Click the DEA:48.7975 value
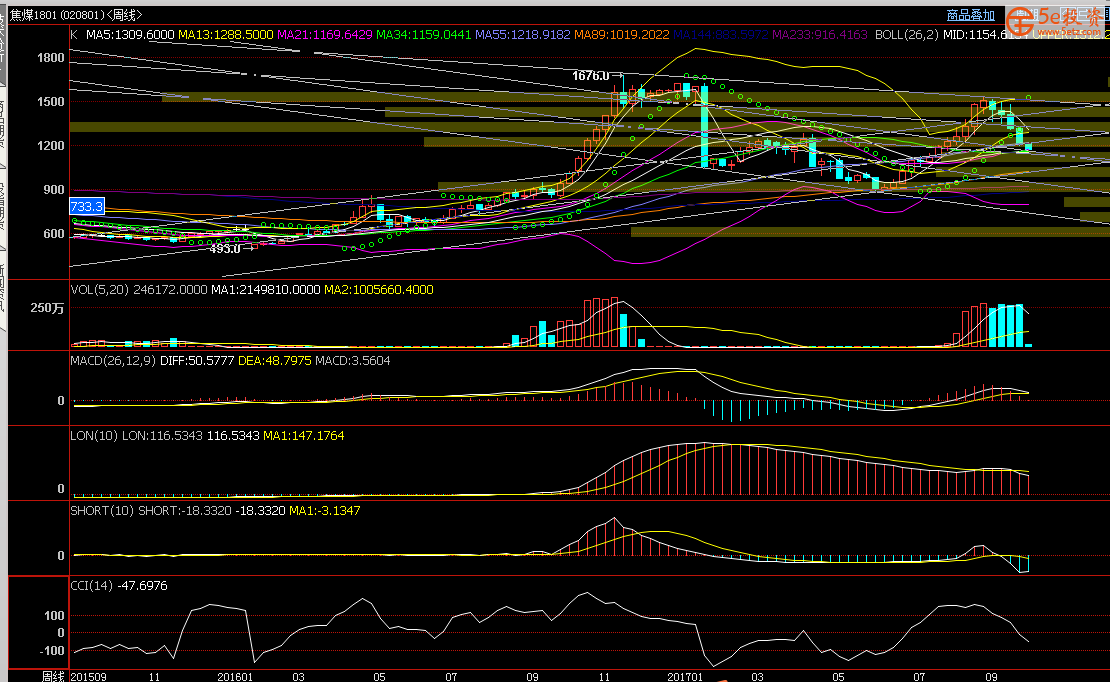The width and height of the screenshot is (1110, 682). 275,360
